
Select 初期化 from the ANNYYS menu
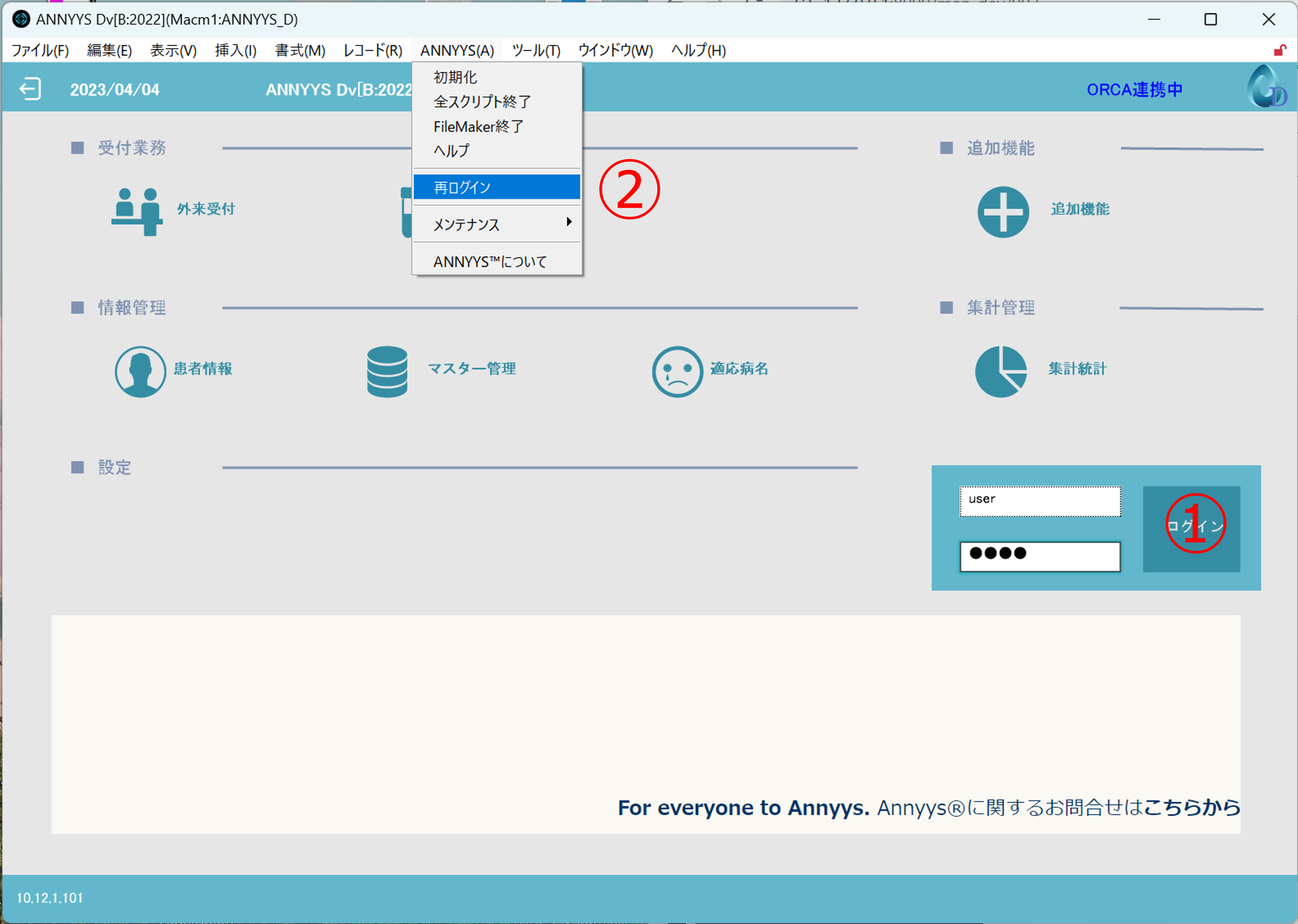(x=497, y=77)
